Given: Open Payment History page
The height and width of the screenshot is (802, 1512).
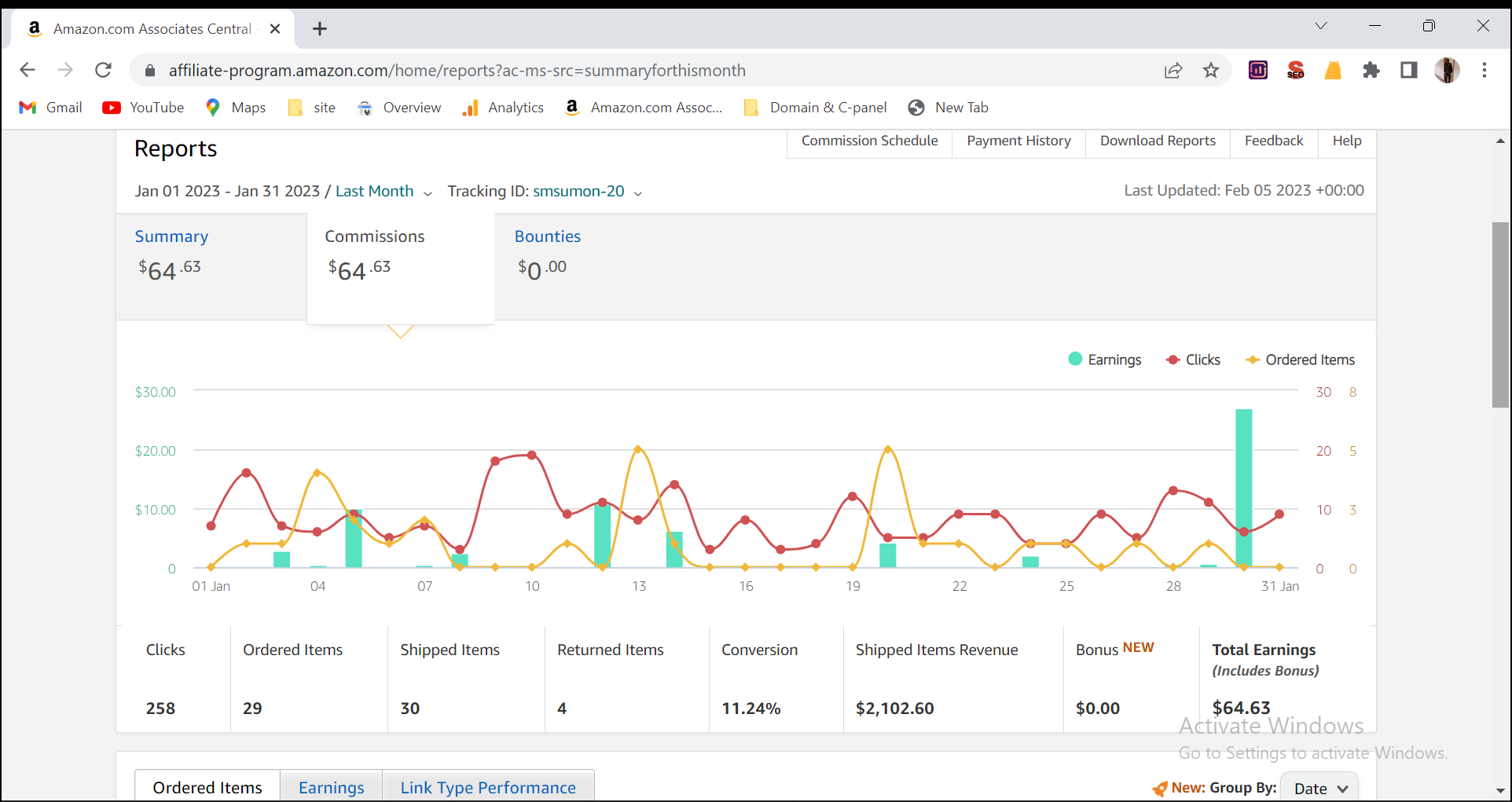Looking at the screenshot, I should tap(1018, 141).
